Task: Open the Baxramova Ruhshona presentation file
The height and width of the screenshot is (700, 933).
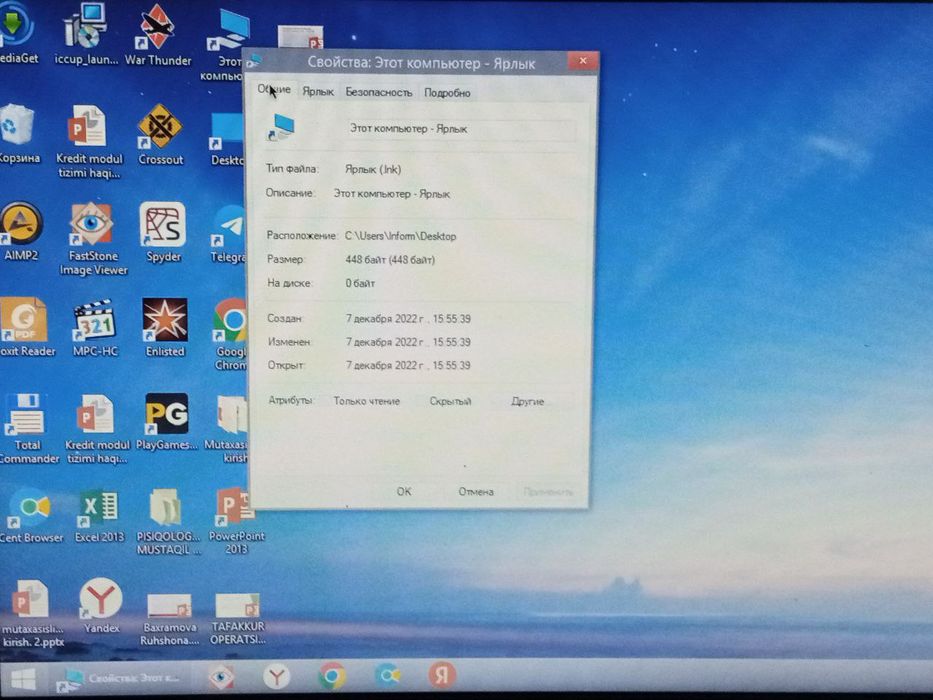Action: point(170,619)
